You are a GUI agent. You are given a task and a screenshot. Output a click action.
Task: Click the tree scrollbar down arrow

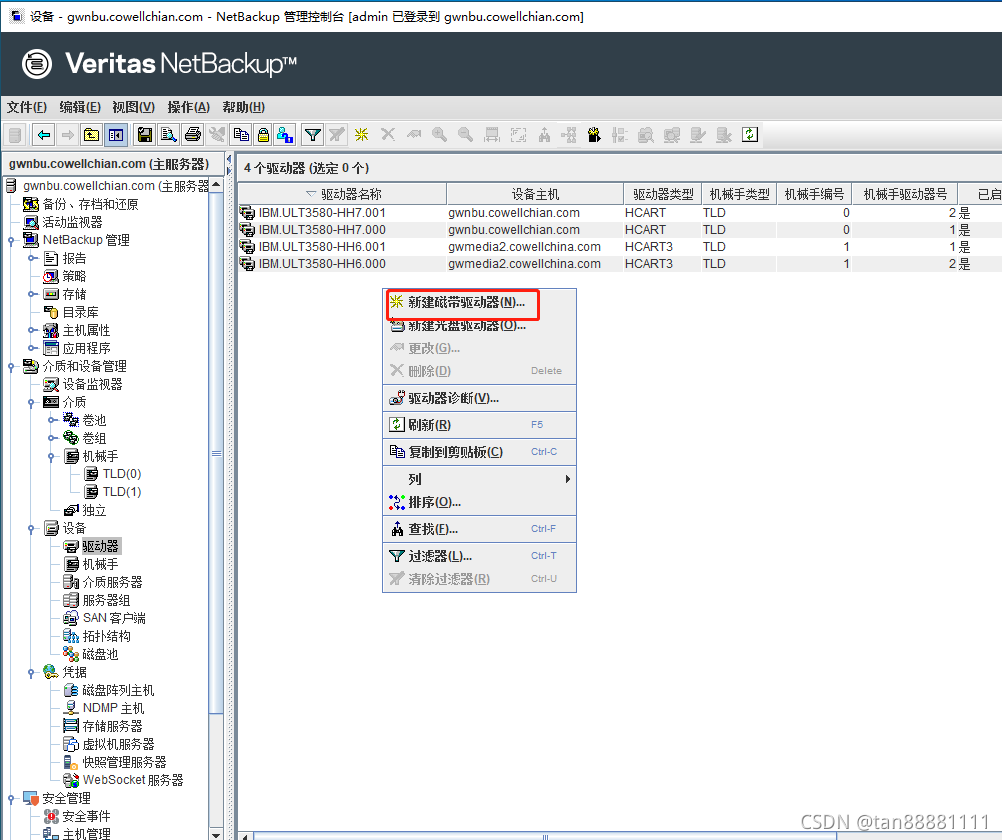(217, 834)
